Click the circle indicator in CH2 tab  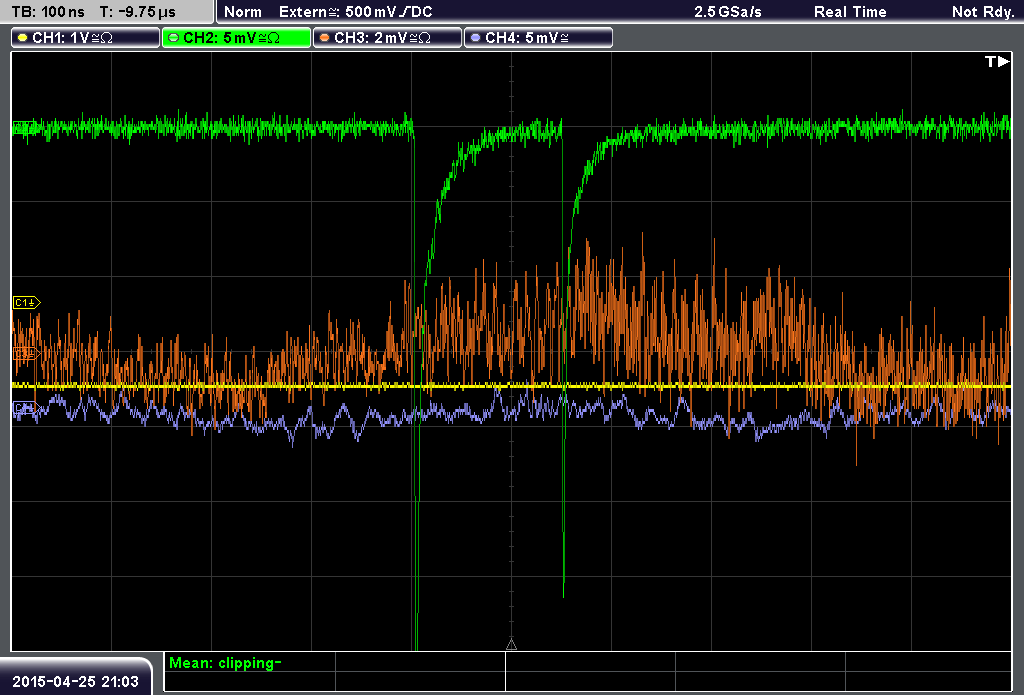[174, 38]
